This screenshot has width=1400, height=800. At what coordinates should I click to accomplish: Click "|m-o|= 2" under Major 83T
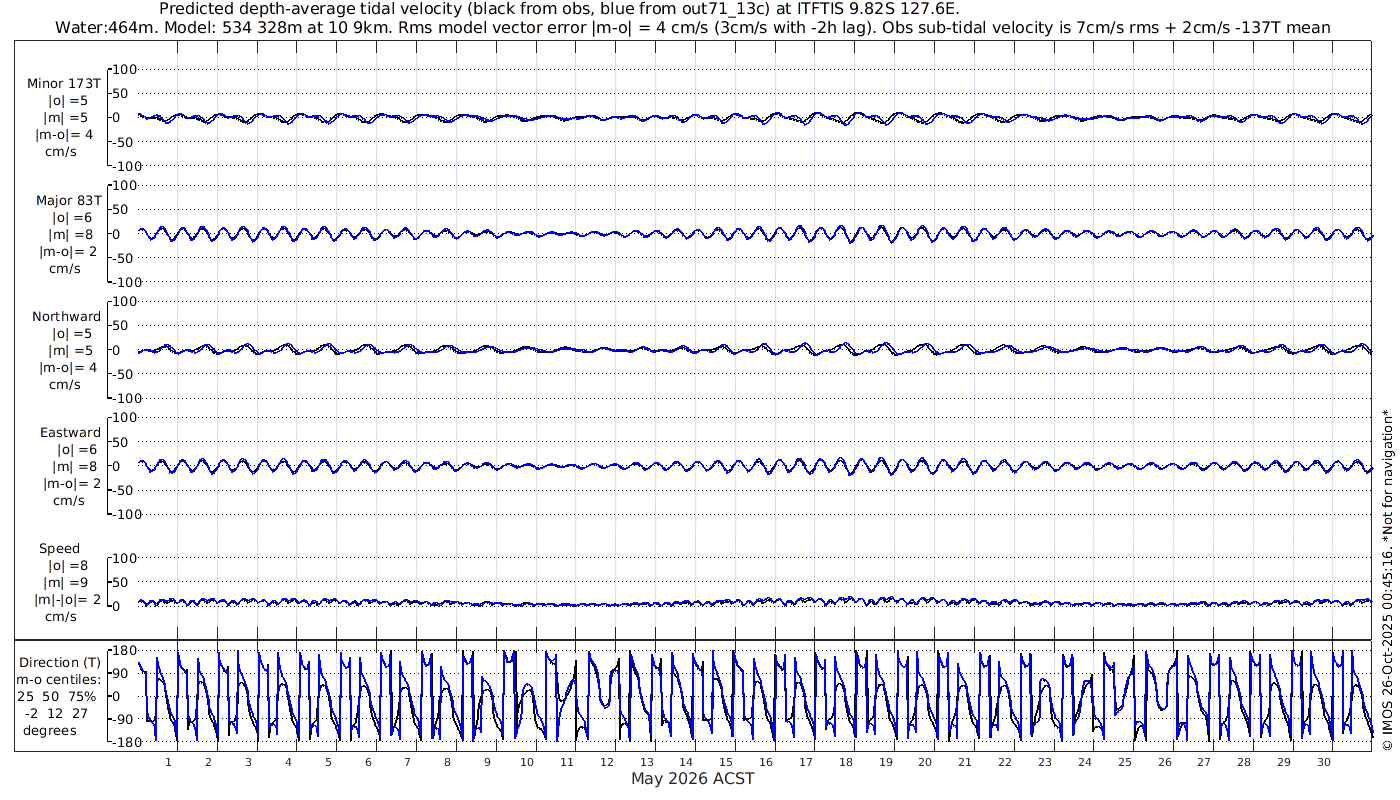coord(67,251)
